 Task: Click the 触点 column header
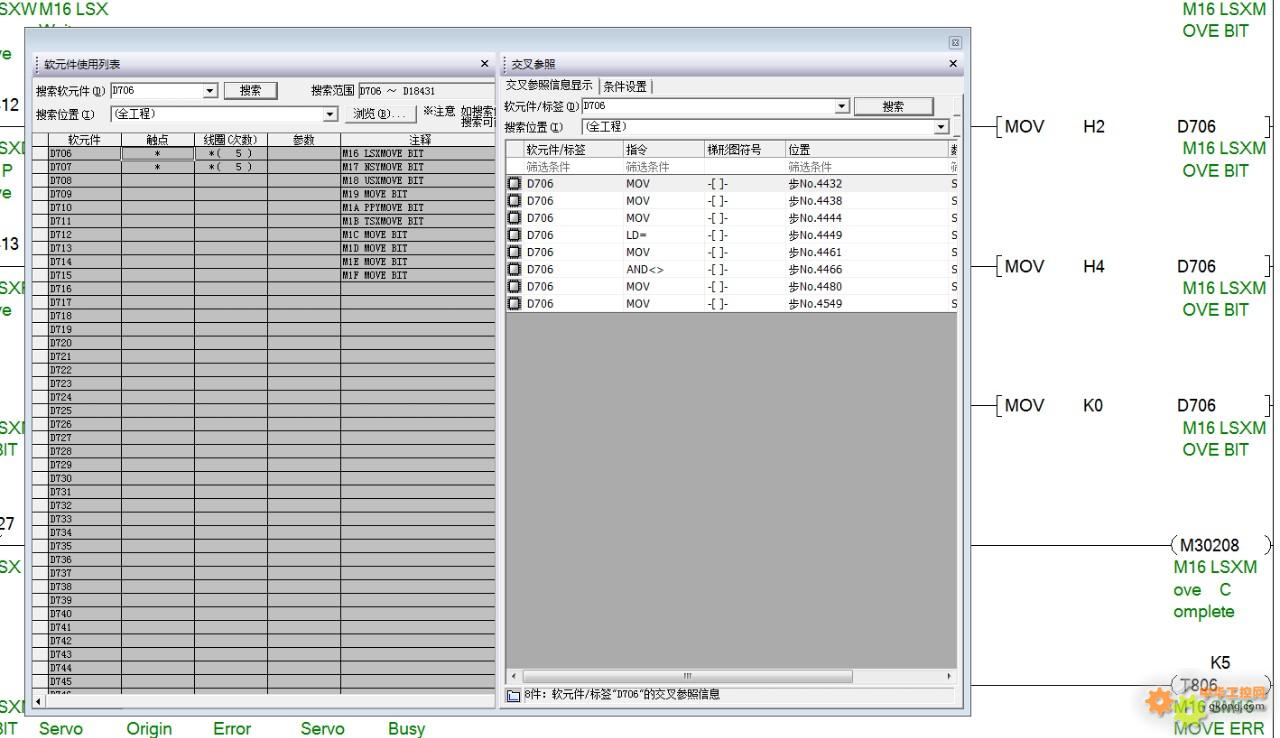[158, 141]
